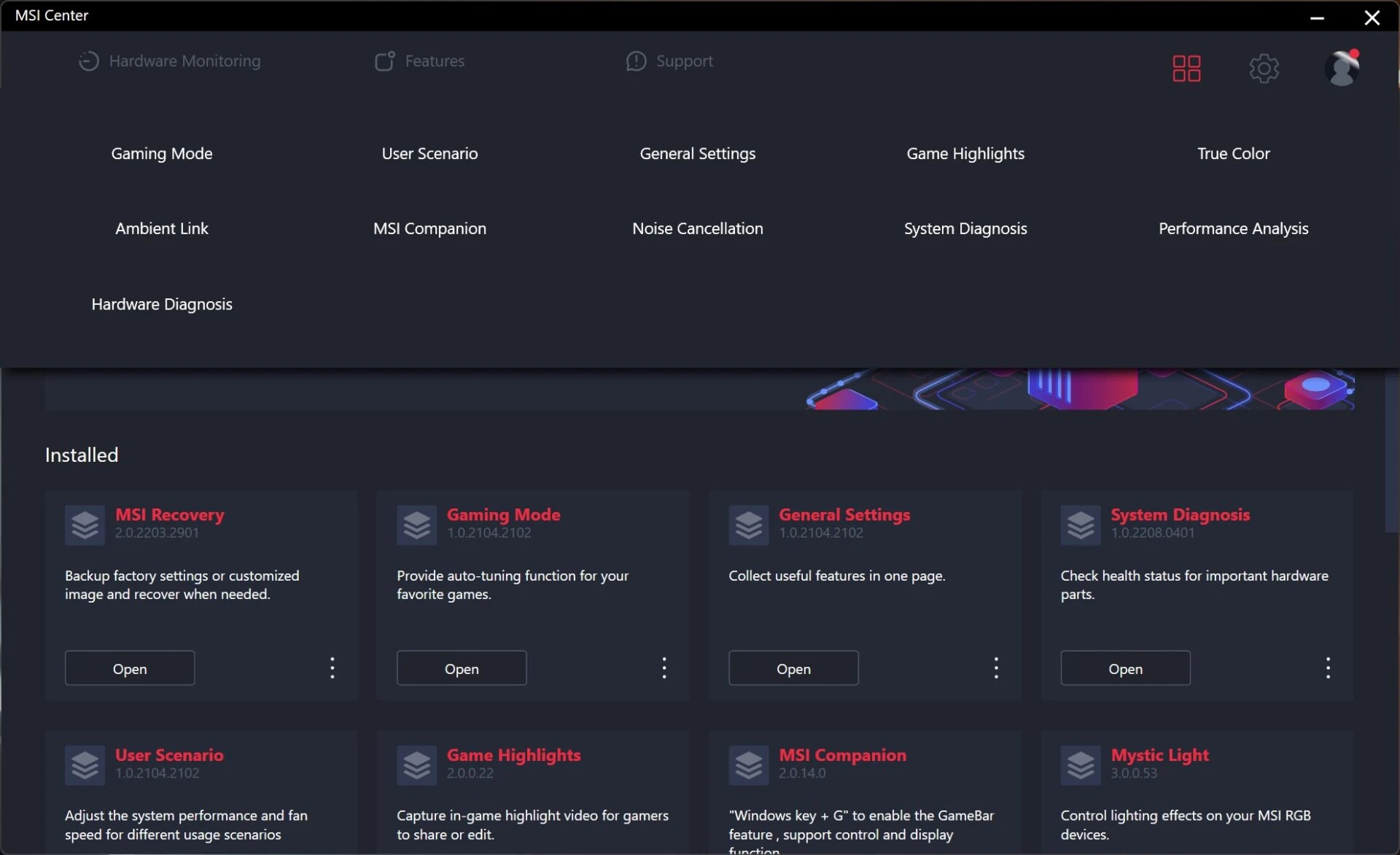Select System Diagnosis from the features menu
Screen dimensions: 1400x855
click(965, 229)
